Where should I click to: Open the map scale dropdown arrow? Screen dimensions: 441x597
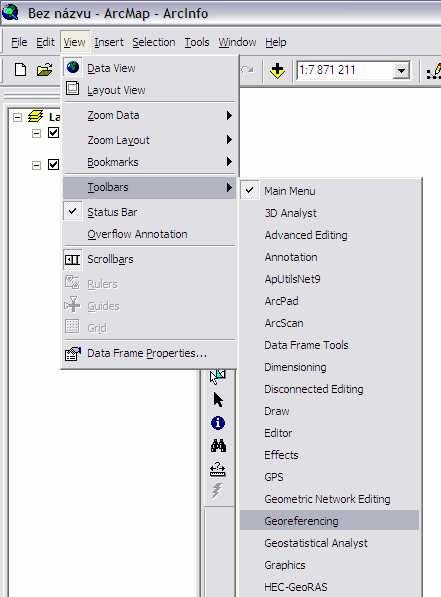(401, 71)
